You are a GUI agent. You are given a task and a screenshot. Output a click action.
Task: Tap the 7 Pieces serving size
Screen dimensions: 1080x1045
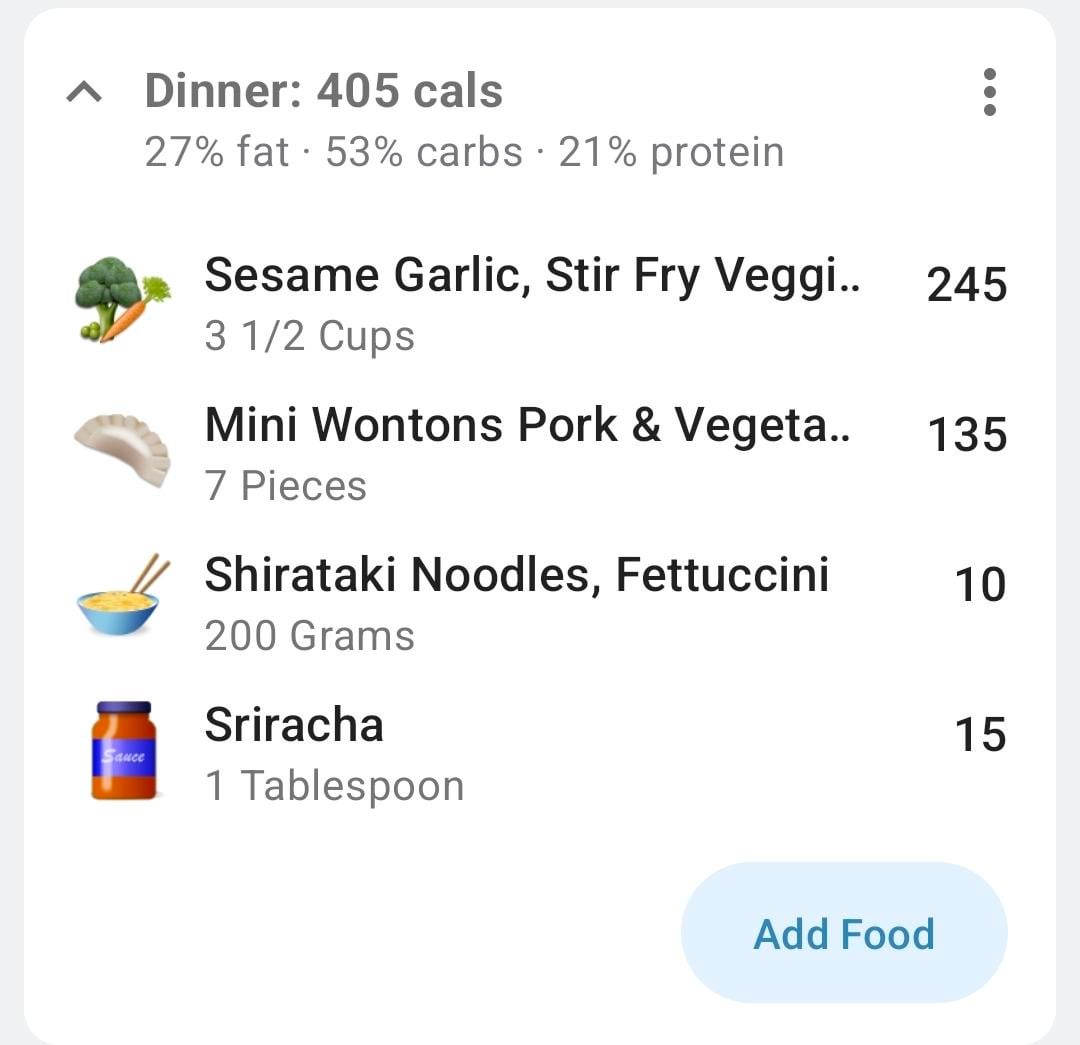[286, 487]
